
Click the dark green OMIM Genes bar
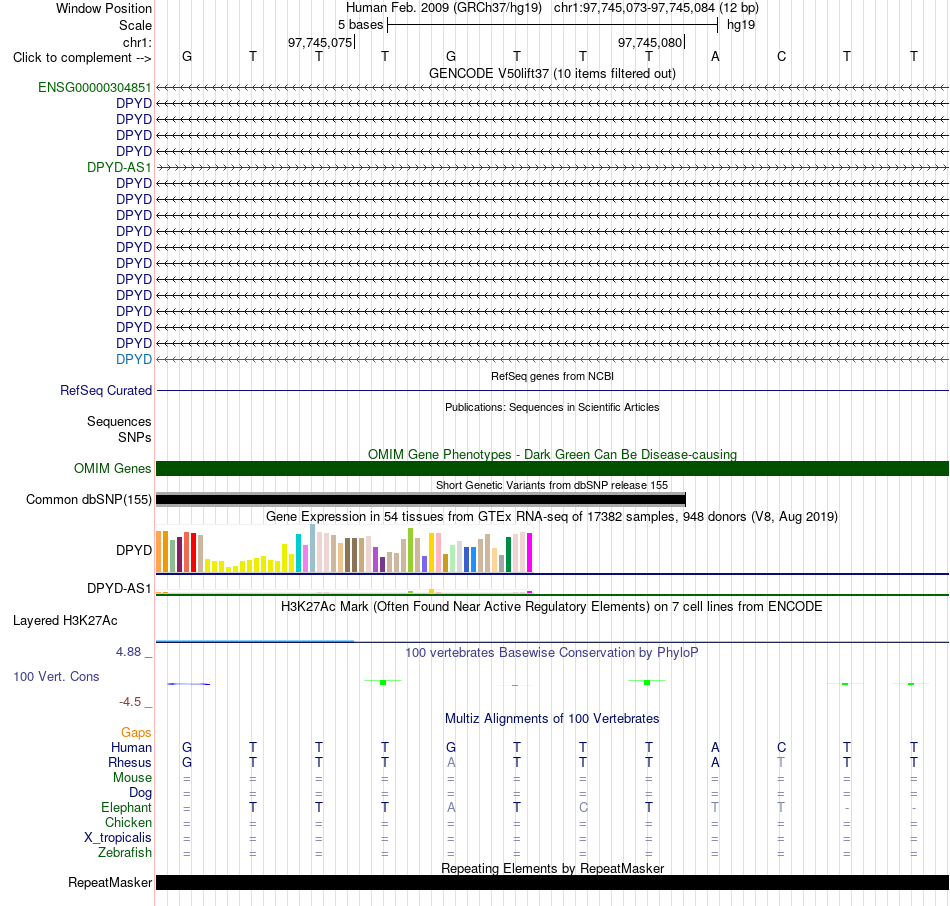[x=552, y=468]
